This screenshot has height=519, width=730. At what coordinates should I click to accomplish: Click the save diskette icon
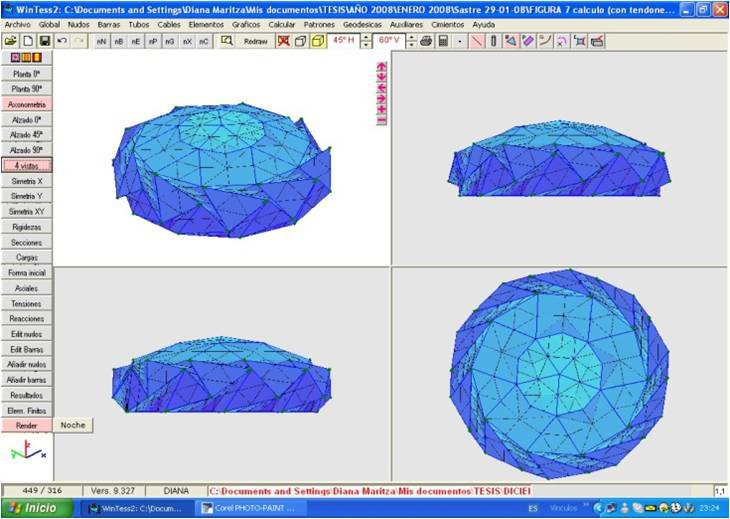pos(44,41)
